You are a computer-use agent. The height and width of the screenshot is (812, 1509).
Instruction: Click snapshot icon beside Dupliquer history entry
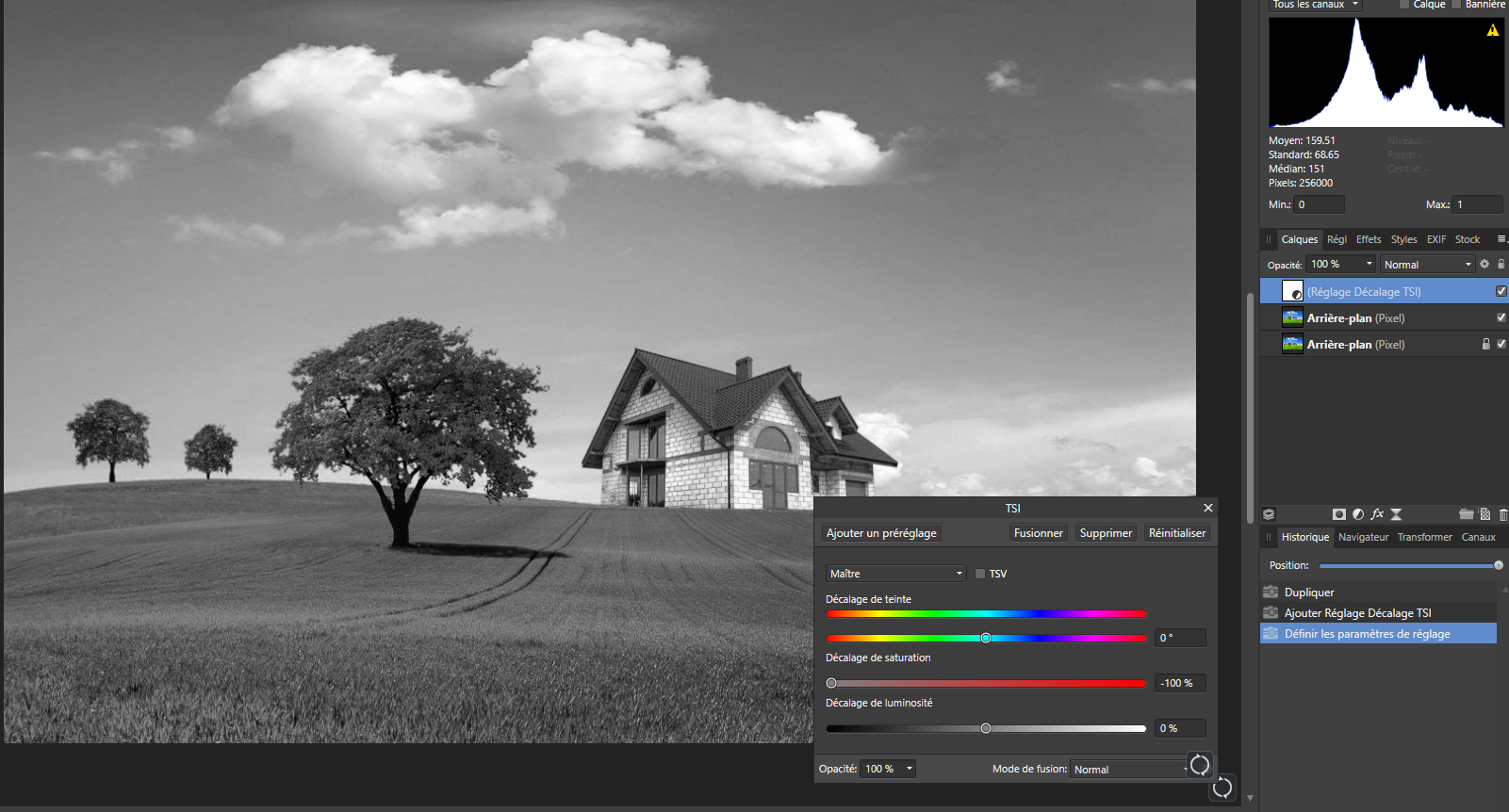(1271, 593)
